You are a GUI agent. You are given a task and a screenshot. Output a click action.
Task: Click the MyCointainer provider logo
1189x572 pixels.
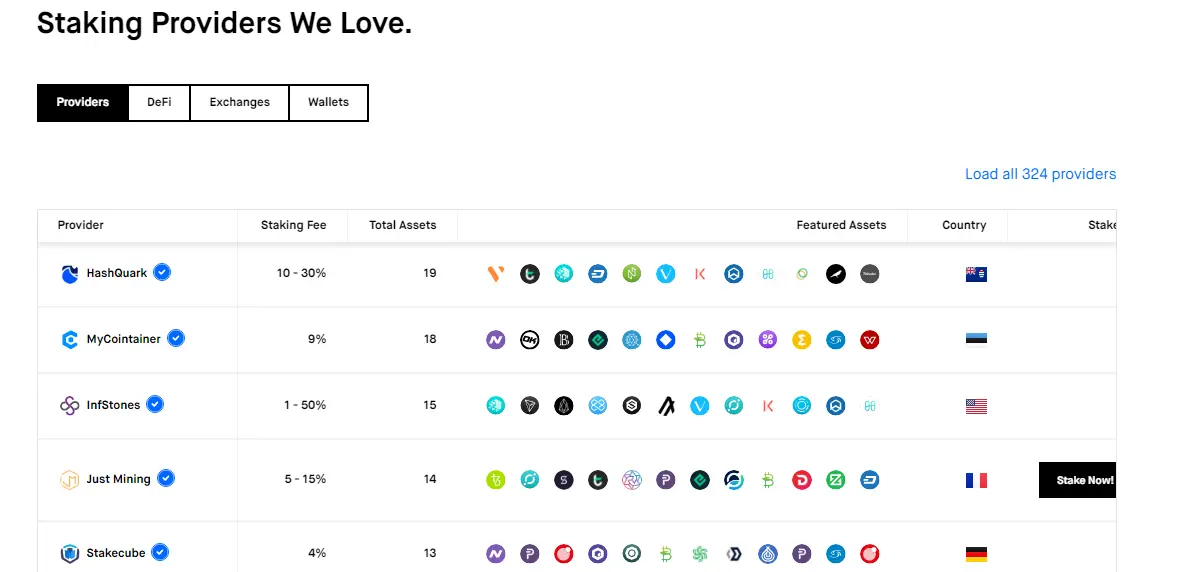70,340
